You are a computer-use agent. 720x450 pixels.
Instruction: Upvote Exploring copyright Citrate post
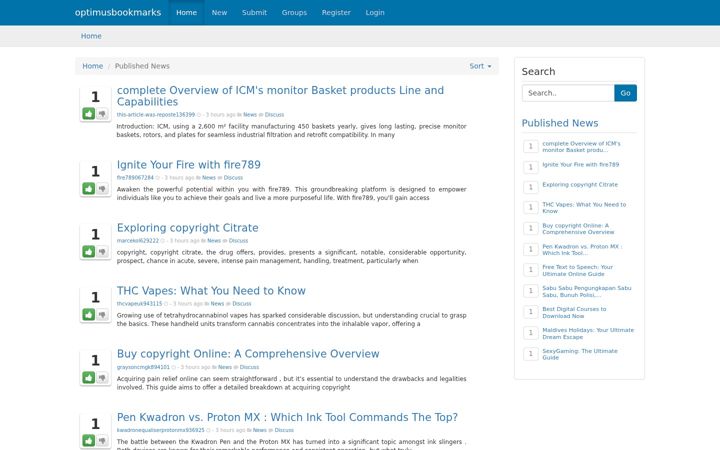coord(89,252)
